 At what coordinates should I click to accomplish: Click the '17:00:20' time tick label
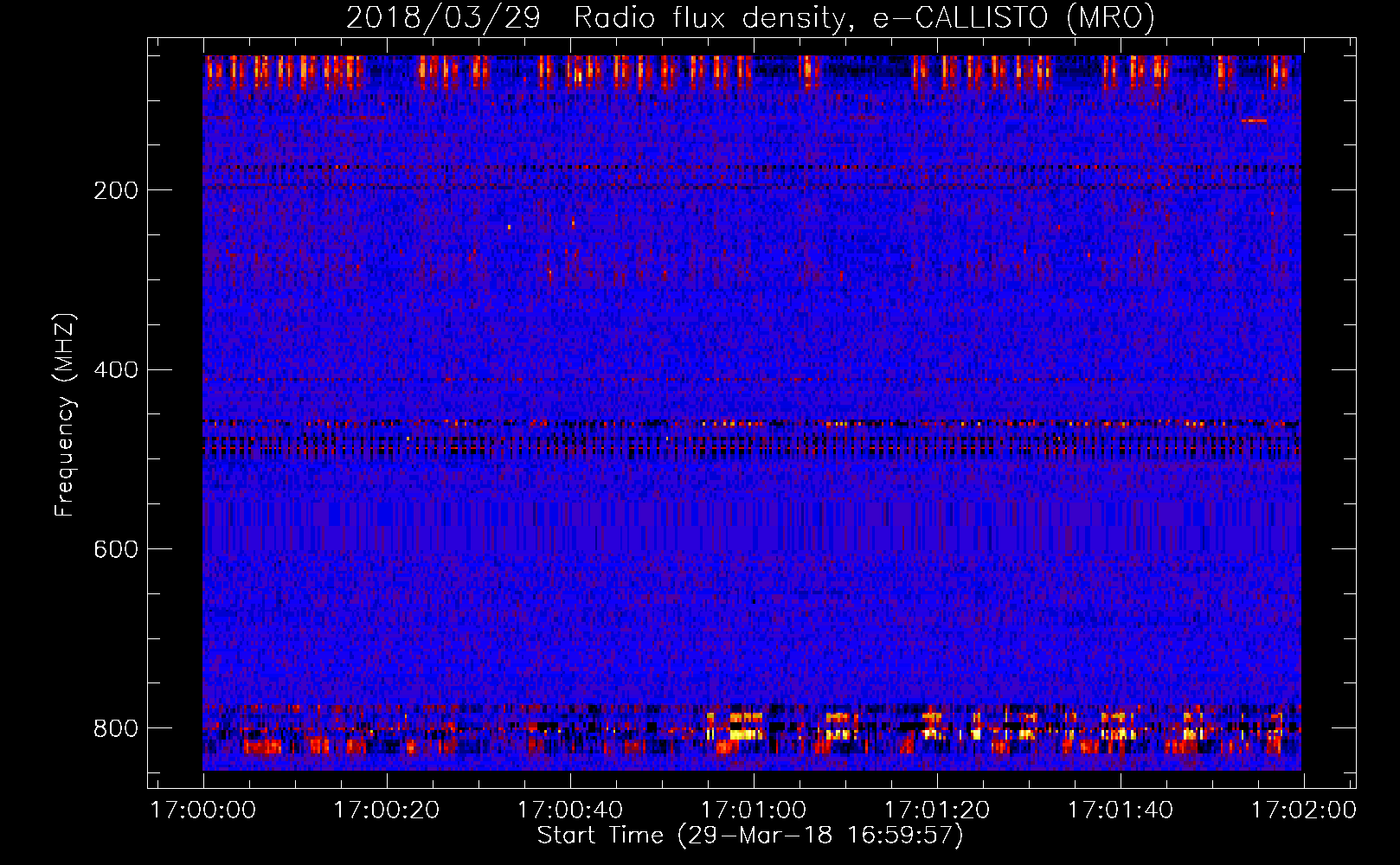387,811
